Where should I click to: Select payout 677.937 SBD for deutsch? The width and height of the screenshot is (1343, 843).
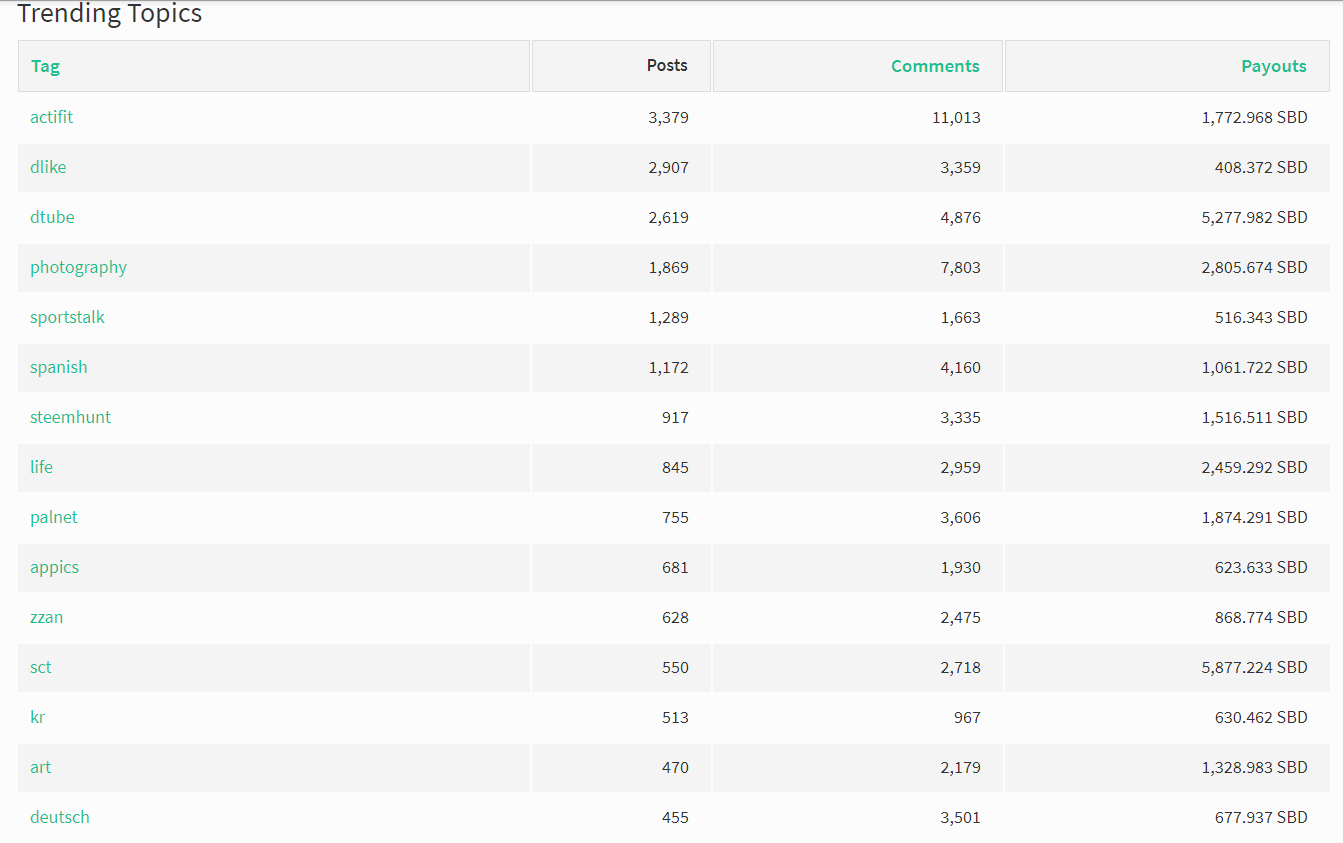pyautogui.click(x=1261, y=817)
